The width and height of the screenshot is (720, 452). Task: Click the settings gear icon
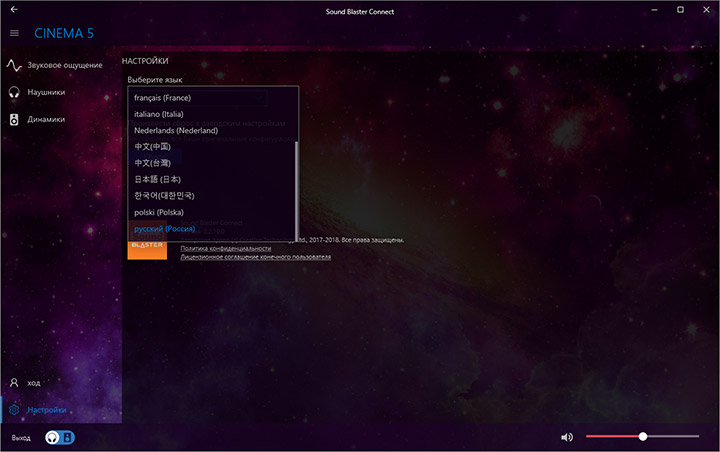[x=14, y=410]
